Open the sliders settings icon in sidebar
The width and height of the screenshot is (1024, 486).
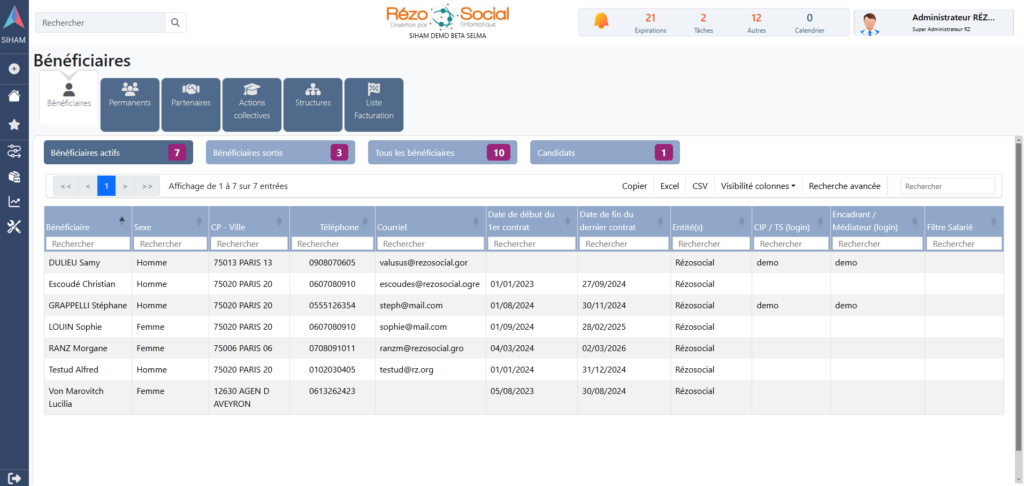tap(14, 152)
